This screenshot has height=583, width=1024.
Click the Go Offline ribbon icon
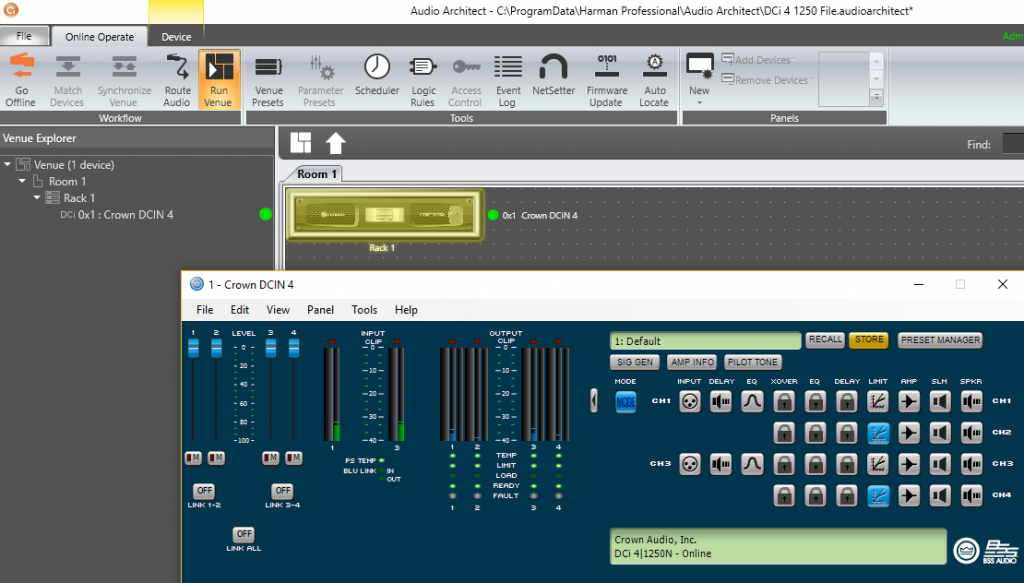coord(21,80)
